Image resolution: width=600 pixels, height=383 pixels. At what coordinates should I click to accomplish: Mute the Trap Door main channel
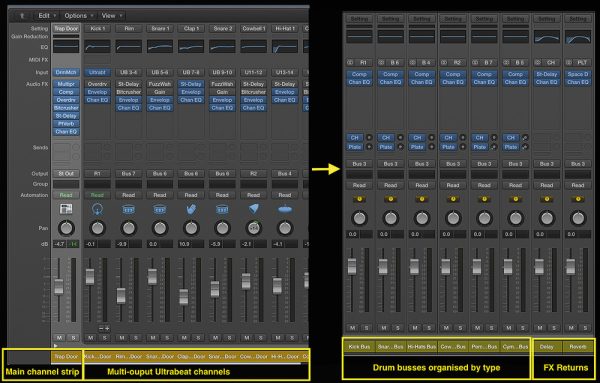(59, 338)
